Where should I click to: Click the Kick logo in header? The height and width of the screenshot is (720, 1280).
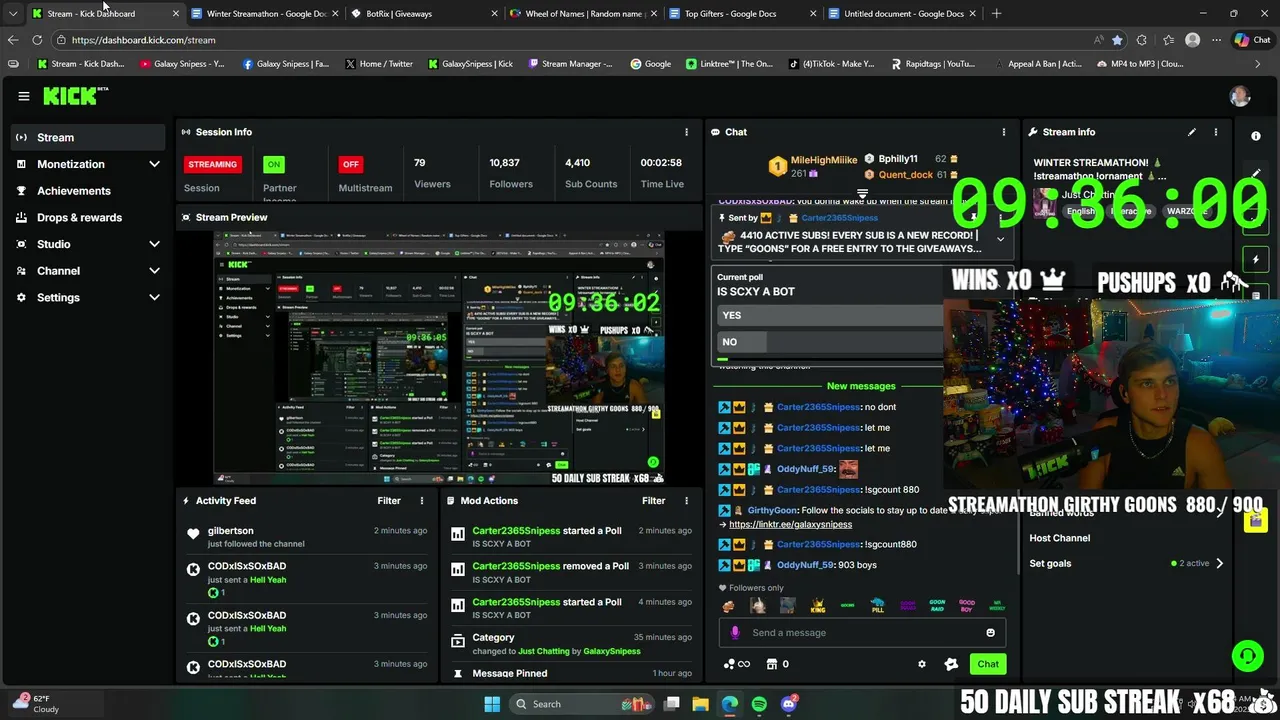pyautogui.click(x=75, y=96)
